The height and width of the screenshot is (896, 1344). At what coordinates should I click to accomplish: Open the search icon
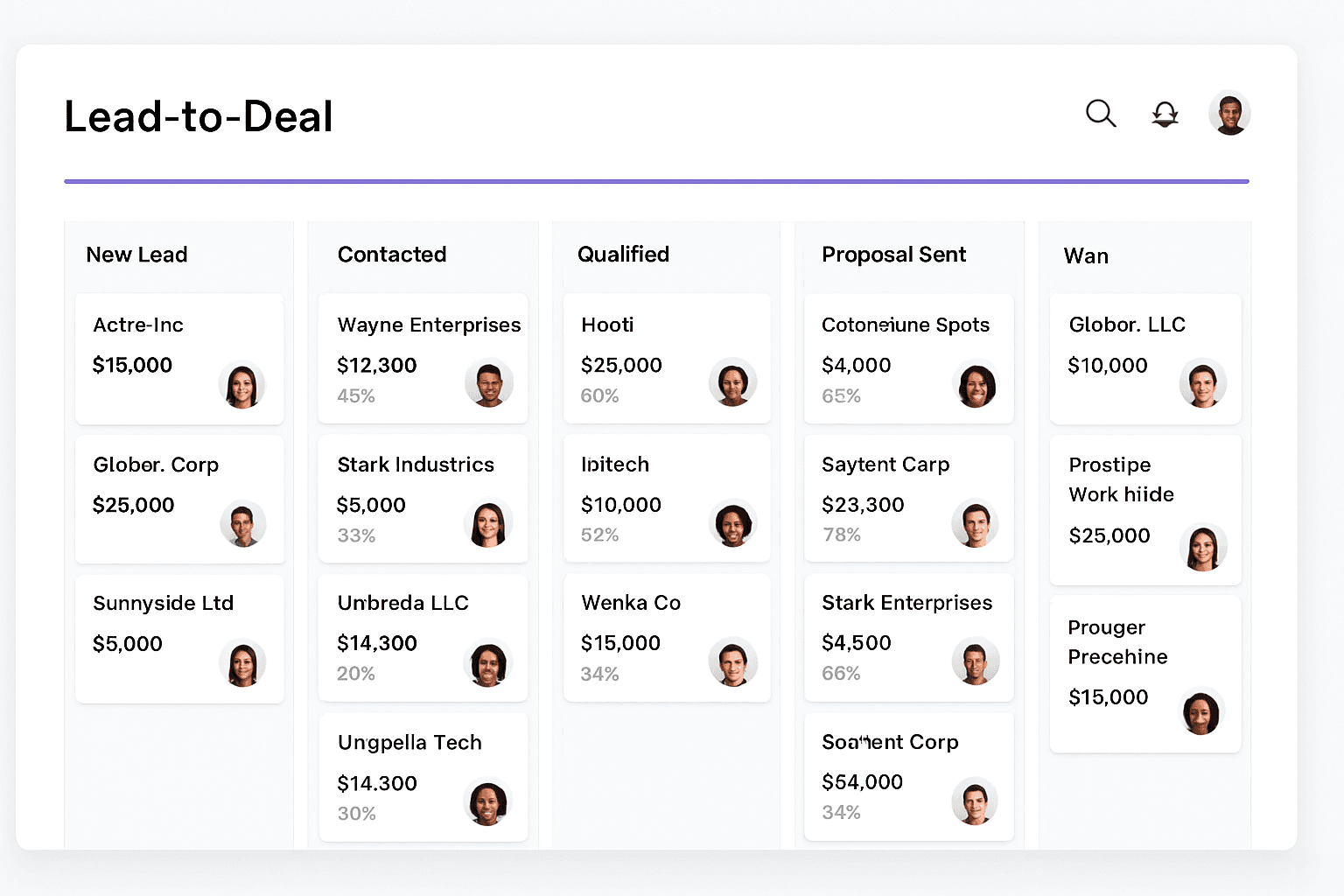[x=1101, y=114]
